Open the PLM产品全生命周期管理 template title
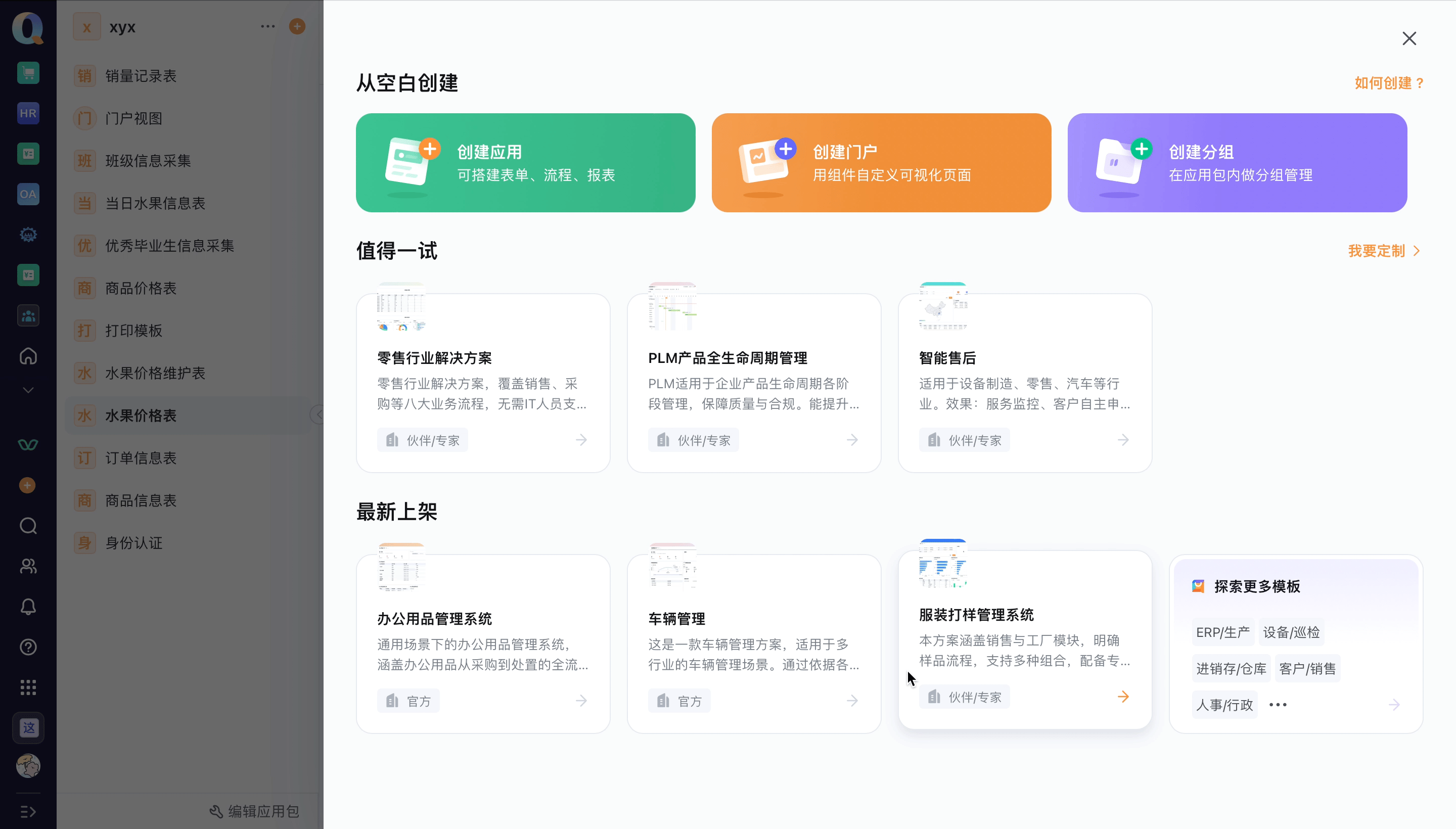 click(727, 358)
